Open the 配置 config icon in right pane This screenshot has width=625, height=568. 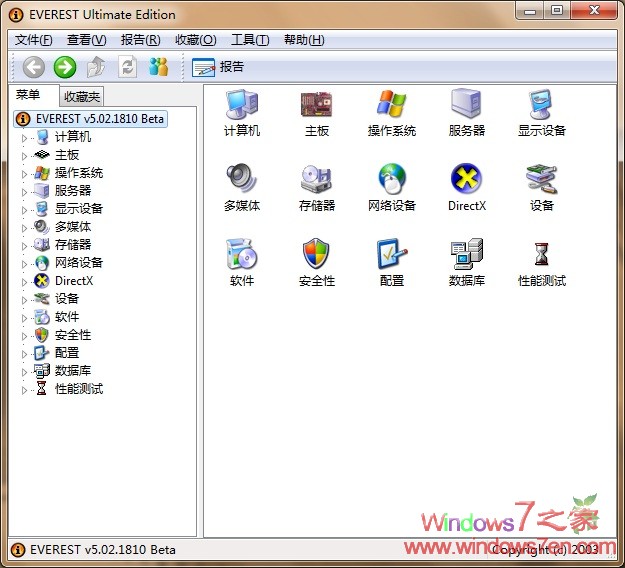(391, 254)
